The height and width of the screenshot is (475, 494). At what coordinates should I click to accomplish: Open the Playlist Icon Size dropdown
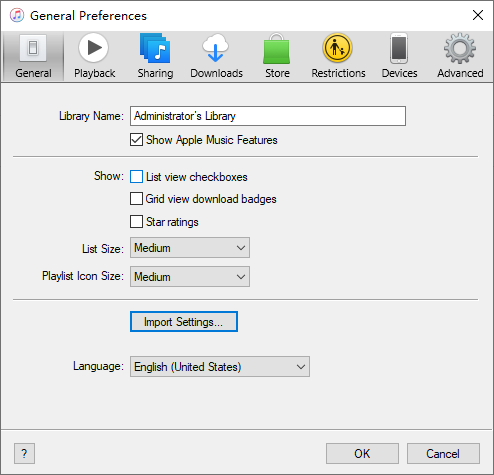pyautogui.click(x=190, y=276)
